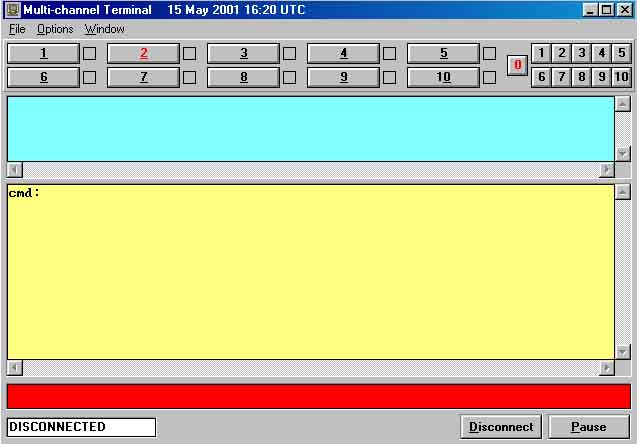Select channel button 9
Viewport: 637px width, 444px height.
pos(343,77)
